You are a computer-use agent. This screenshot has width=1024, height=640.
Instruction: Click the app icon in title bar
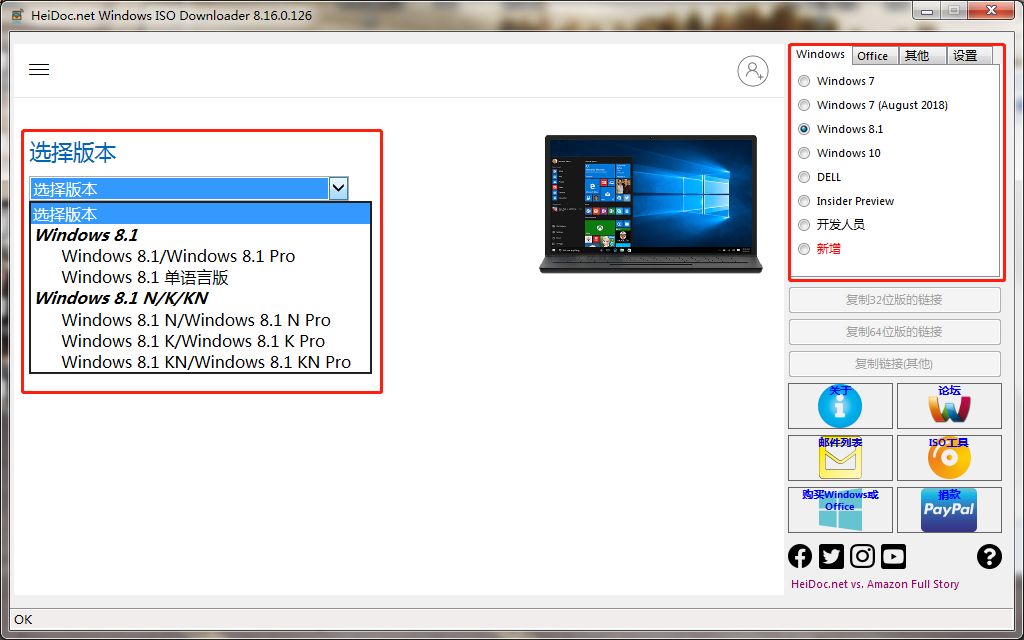(x=17, y=14)
